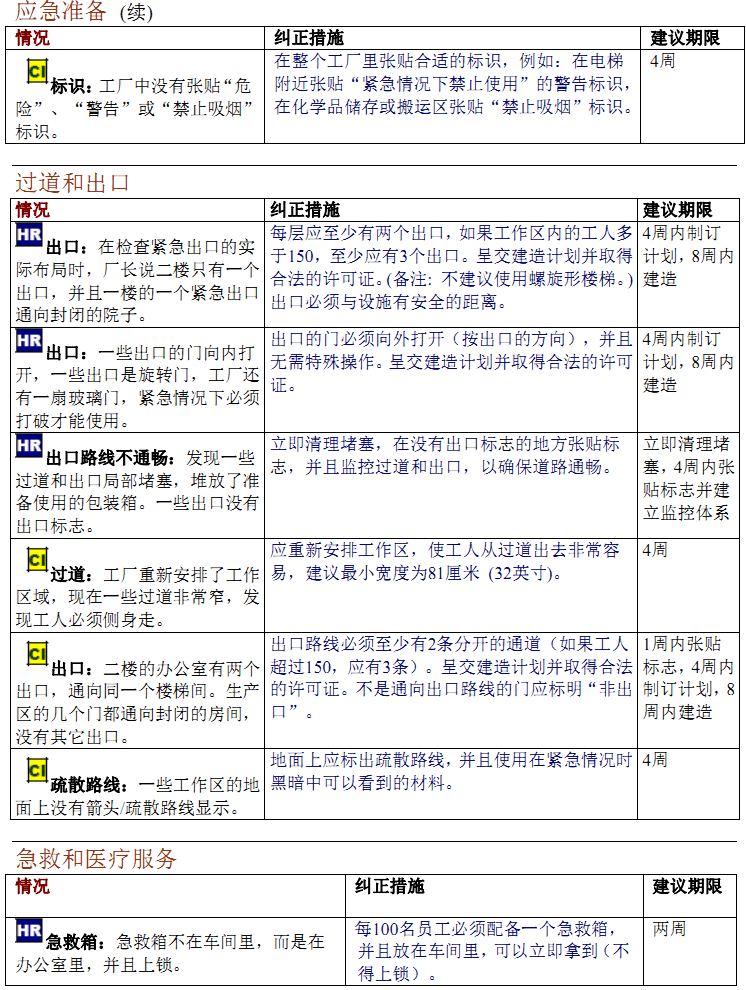746x990 pixels.
Task: Click 情况 header in the 过道和出口 table
Action: coord(32,210)
